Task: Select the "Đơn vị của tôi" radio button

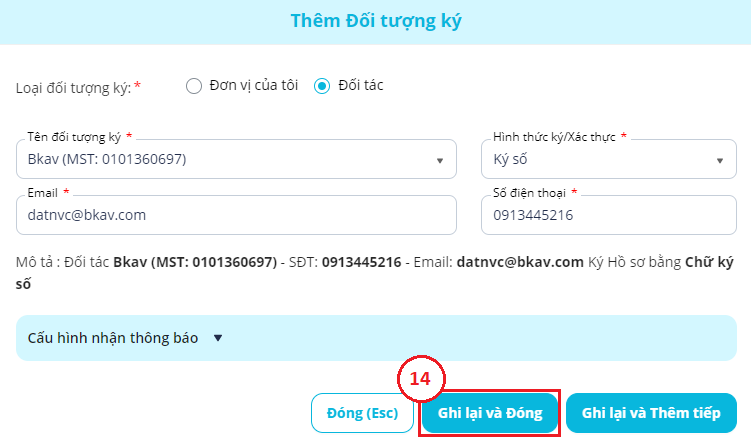Action: tap(194, 86)
